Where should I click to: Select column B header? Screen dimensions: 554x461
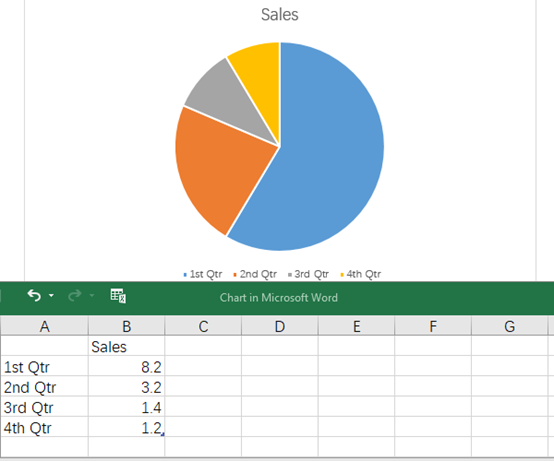[x=126, y=326]
